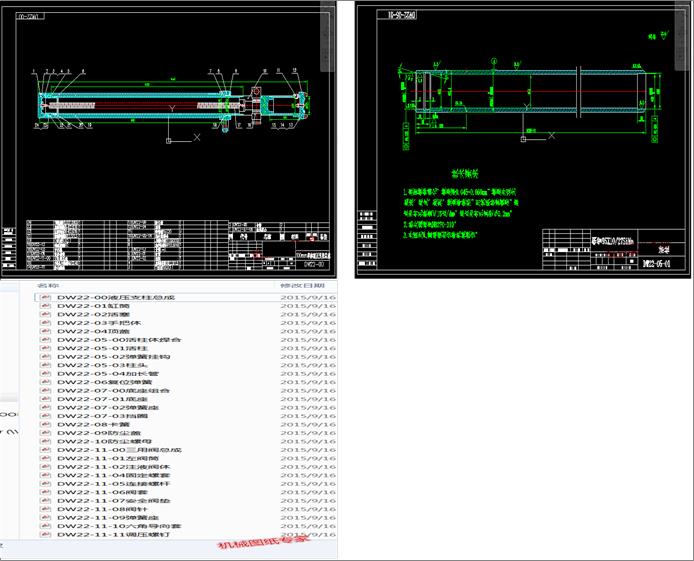Sort files by the 修改日期 column header

(x=302, y=286)
